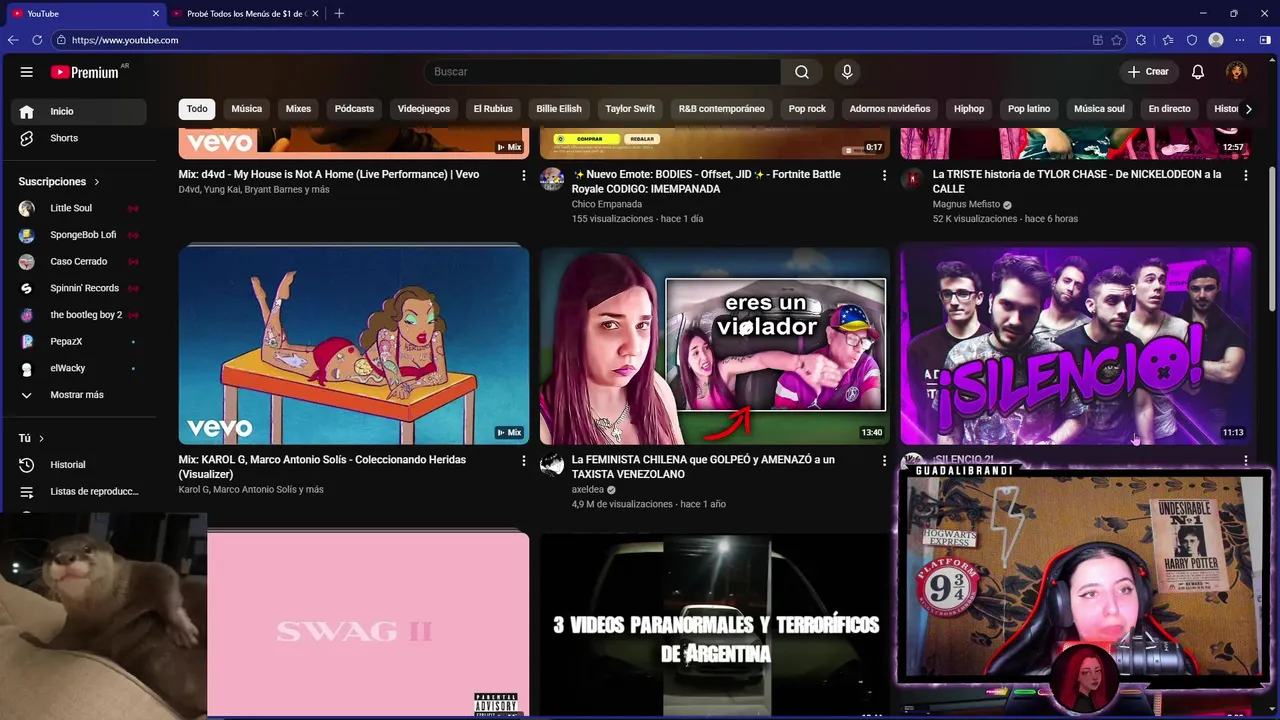1280x720 pixels.
Task: Select the Hiphop filter chip
Action: tap(969, 109)
